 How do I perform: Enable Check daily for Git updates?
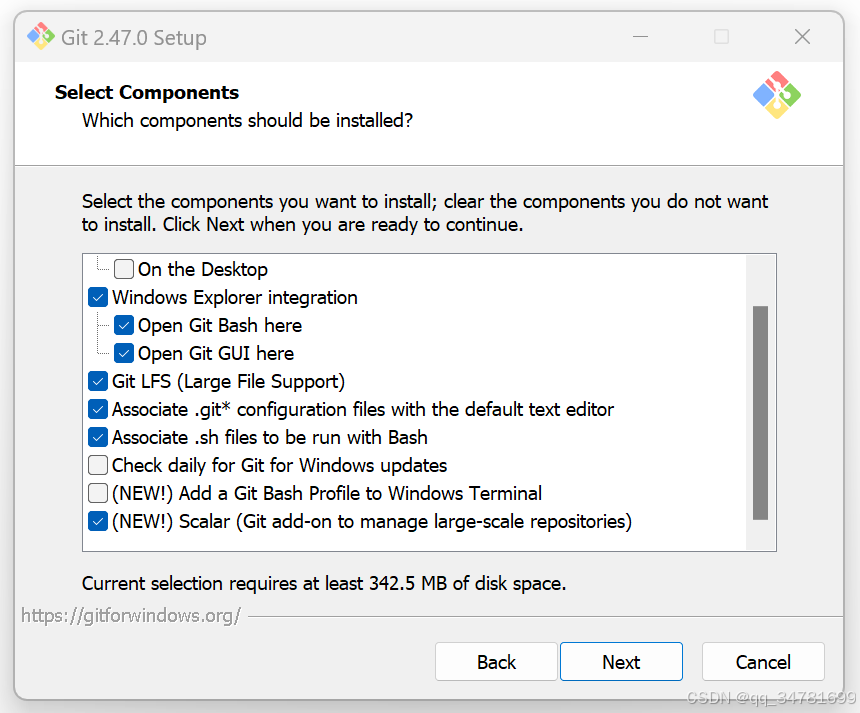(x=98, y=465)
